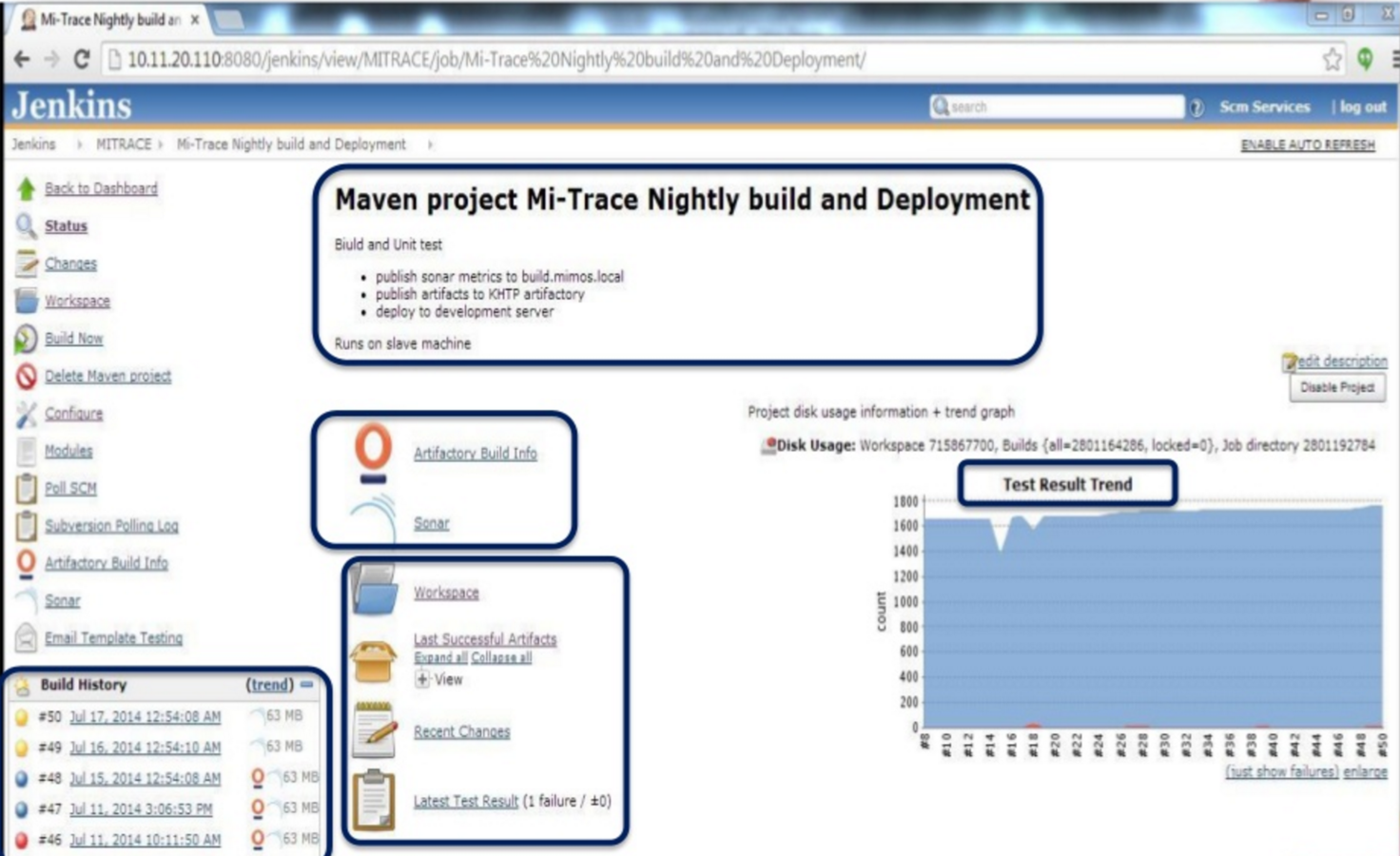Click the enlarge link under the chart
Screen dimensions: 1400x856
tap(1365, 771)
